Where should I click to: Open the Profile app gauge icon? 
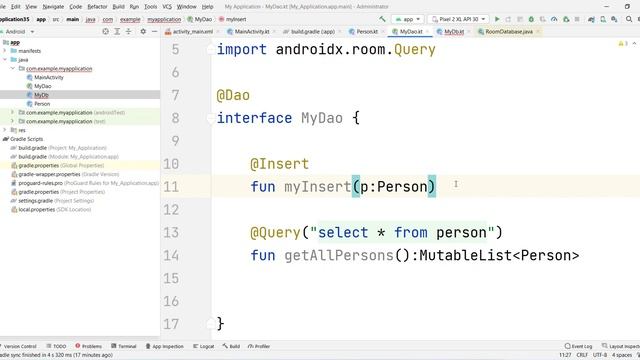click(554, 19)
